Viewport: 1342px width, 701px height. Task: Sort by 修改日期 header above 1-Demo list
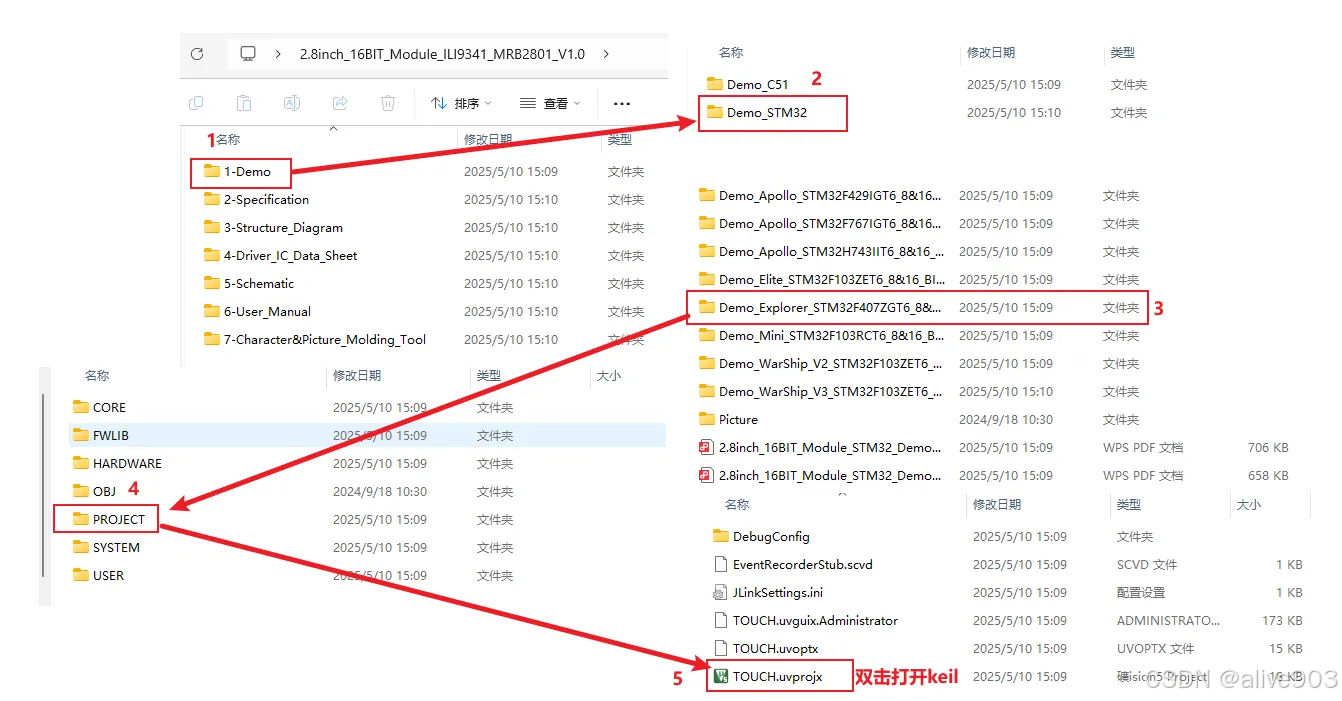[x=489, y=140]
